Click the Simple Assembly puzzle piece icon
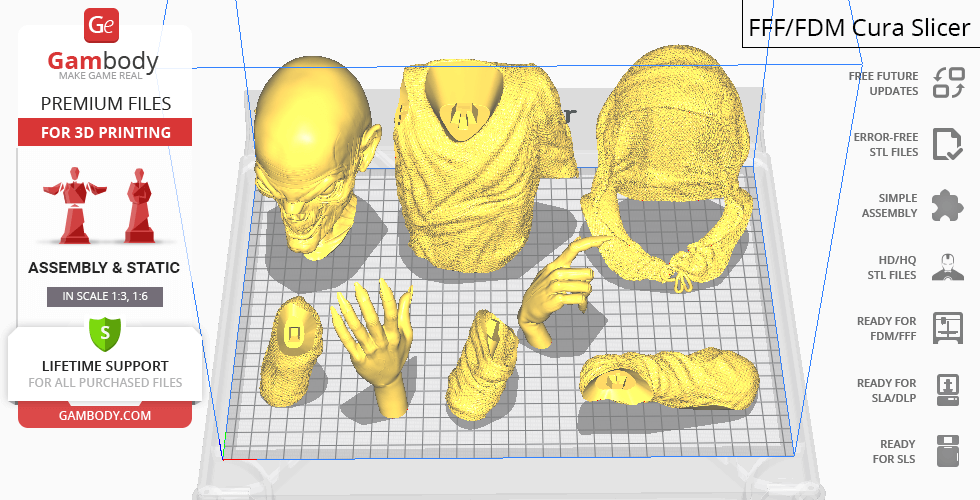 (947, 206)
